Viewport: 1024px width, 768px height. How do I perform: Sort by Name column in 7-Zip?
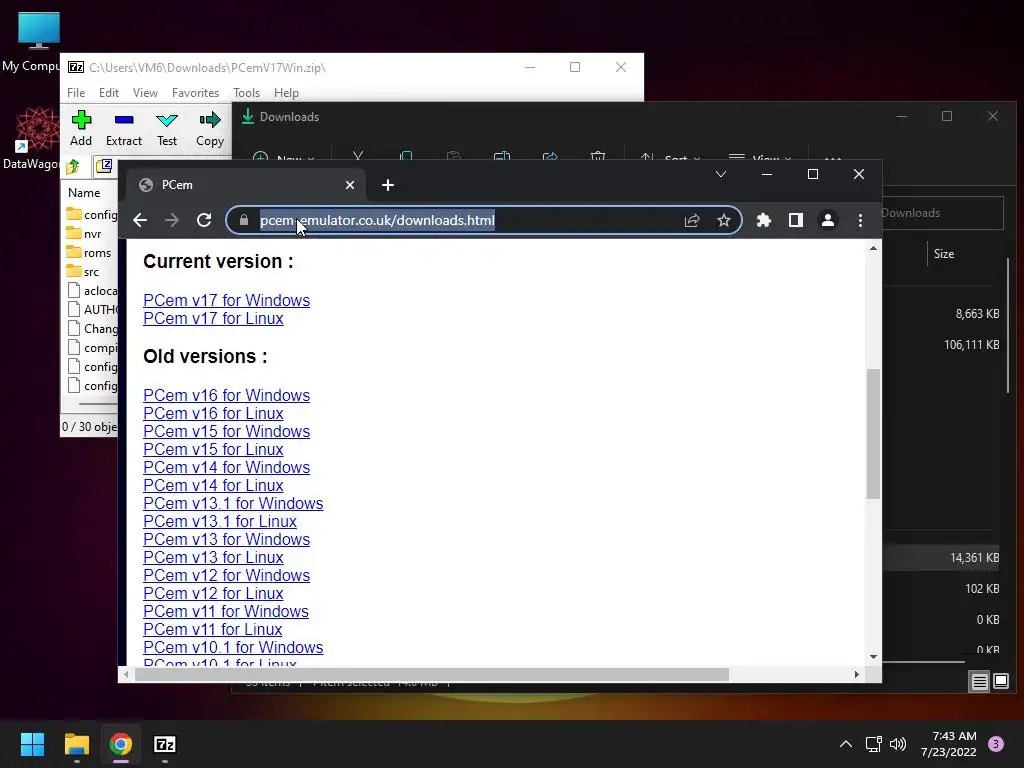click(84, 193)
